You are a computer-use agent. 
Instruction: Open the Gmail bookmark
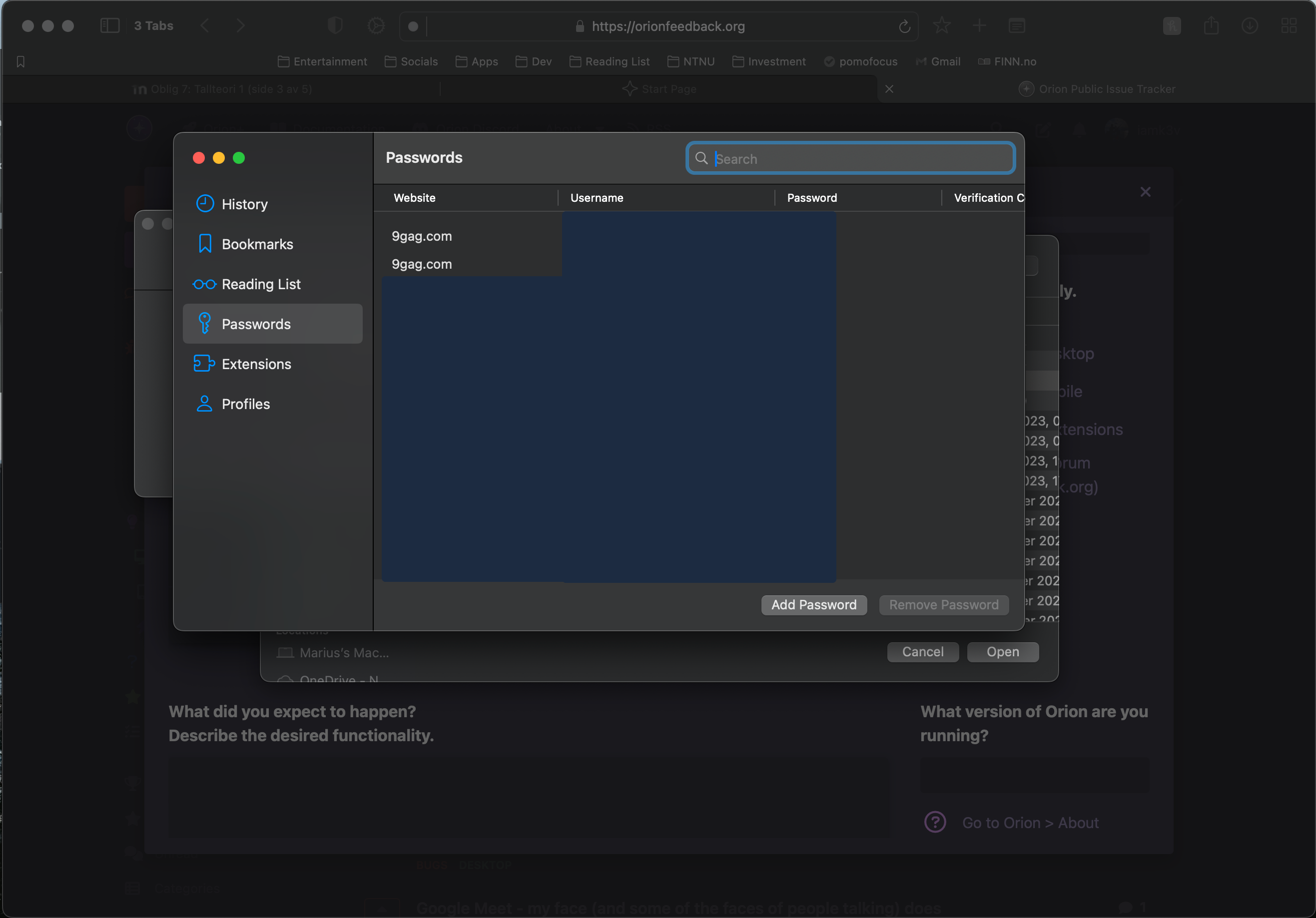point(938,61)
